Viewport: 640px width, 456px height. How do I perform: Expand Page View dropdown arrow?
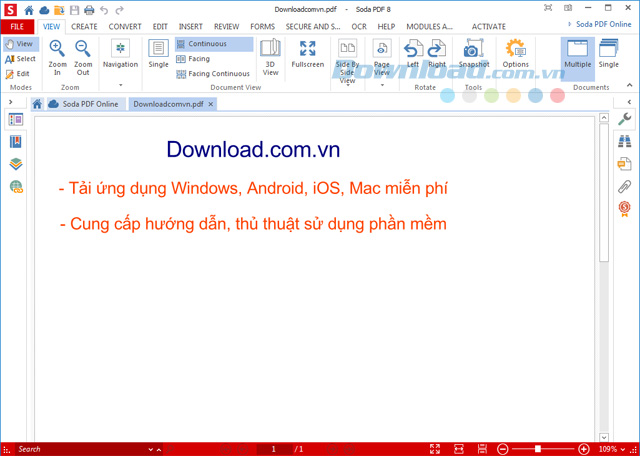click(382, 85)
